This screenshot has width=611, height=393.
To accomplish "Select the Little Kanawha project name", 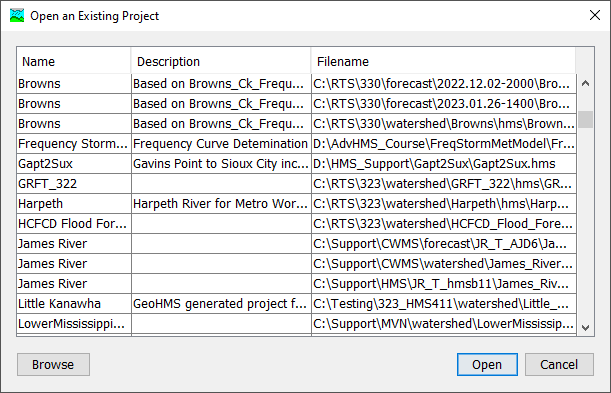I will click(74, 303).
